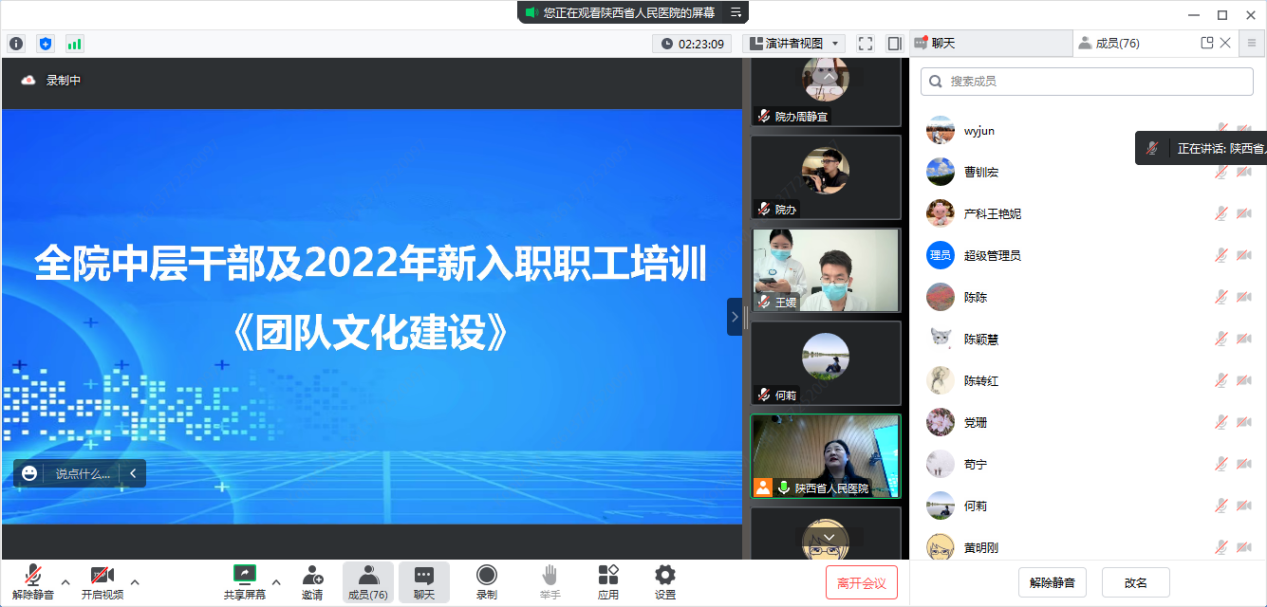Expand microphone options with its chevron
1267x607 pixels.
coord(63,581)
